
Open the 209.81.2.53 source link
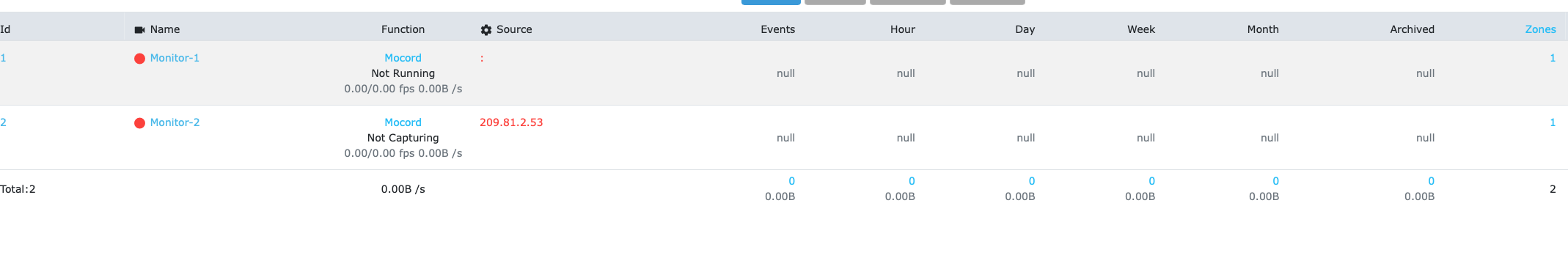511,122
